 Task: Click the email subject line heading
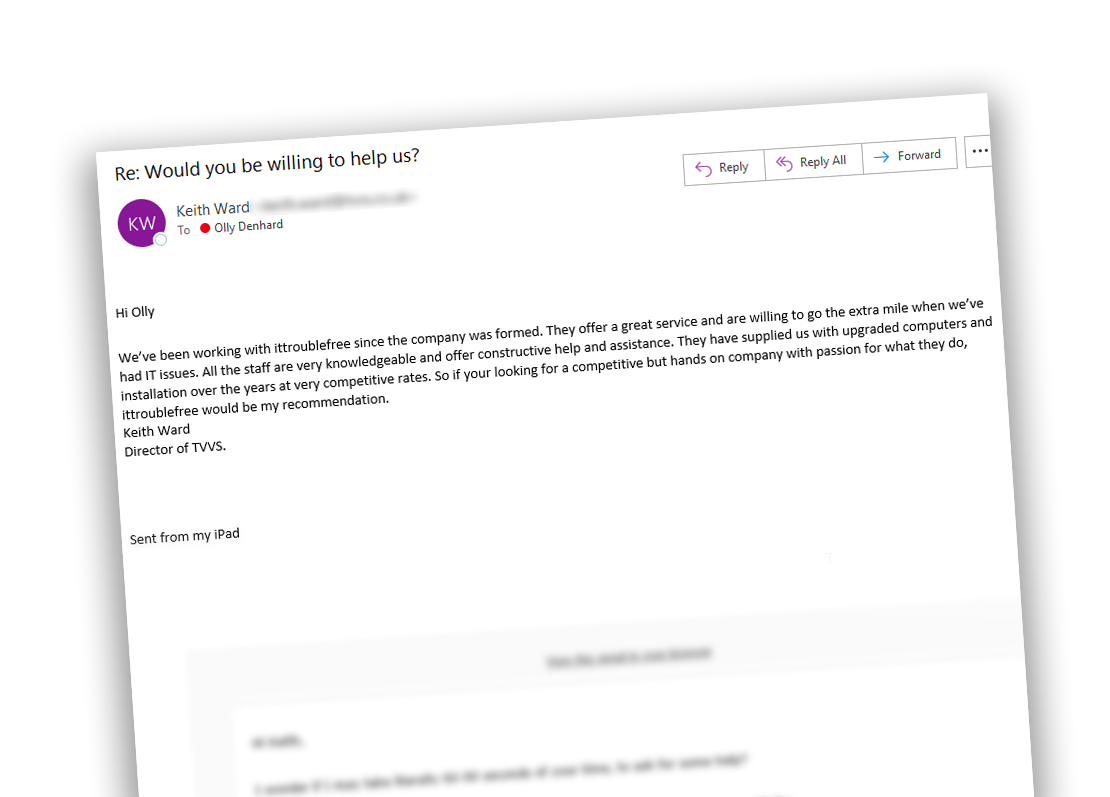pyautogui.click(x=267, y=164)
